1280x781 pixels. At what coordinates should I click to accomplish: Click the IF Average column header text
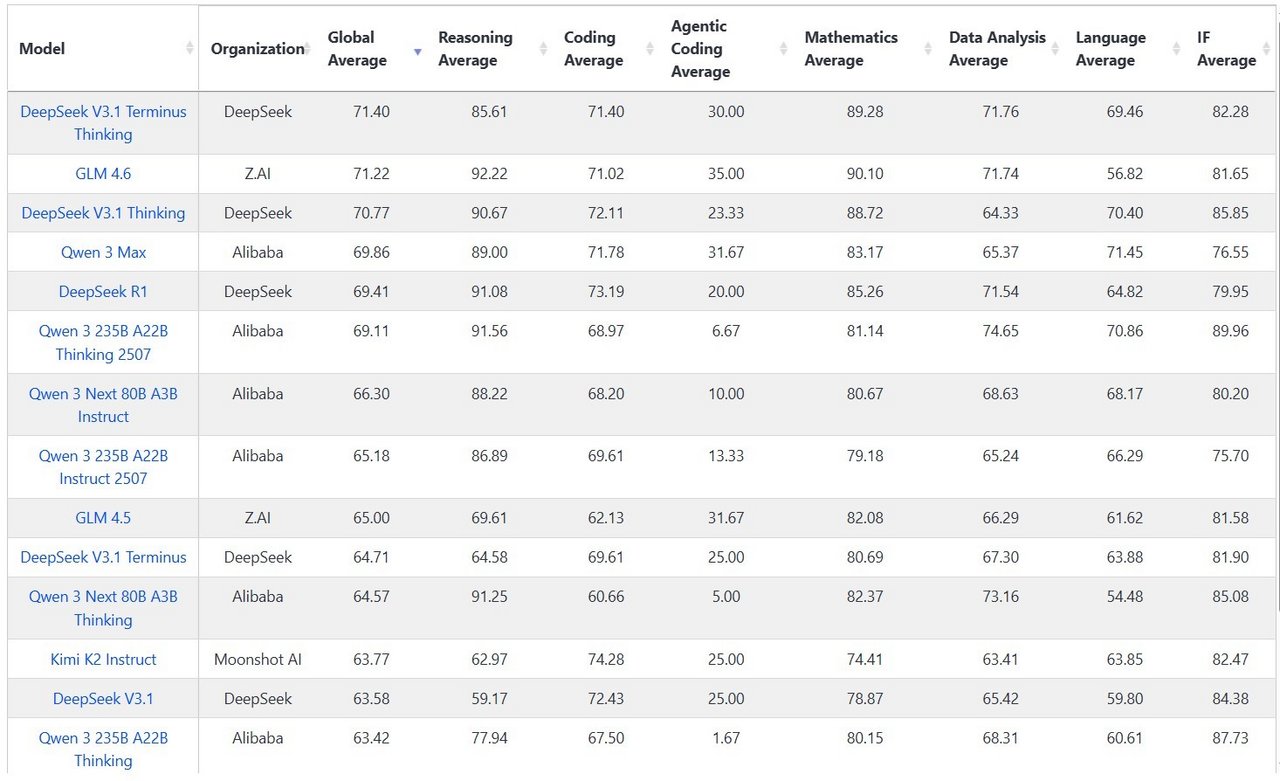(x=1225, y=49)
